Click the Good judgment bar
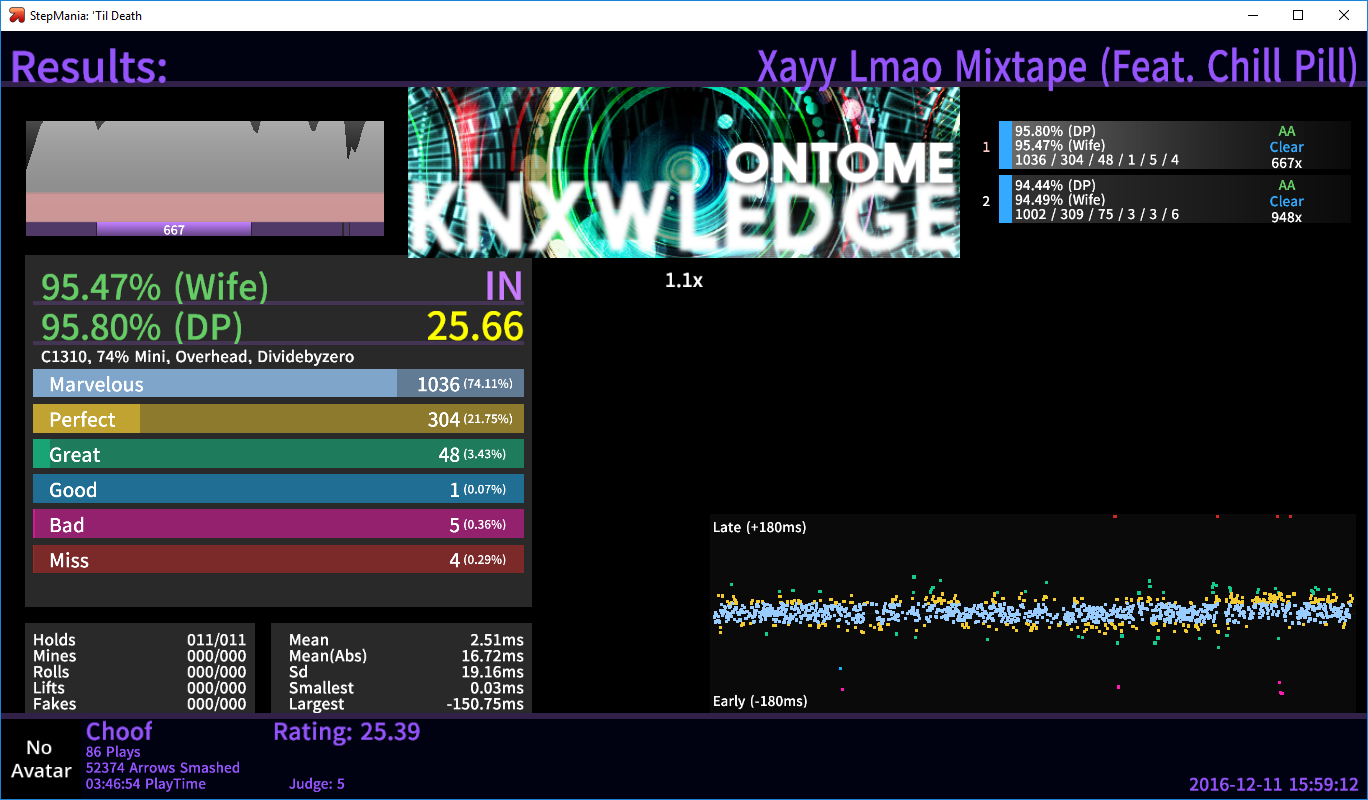The image size is (1368, 800). (278, 489)
